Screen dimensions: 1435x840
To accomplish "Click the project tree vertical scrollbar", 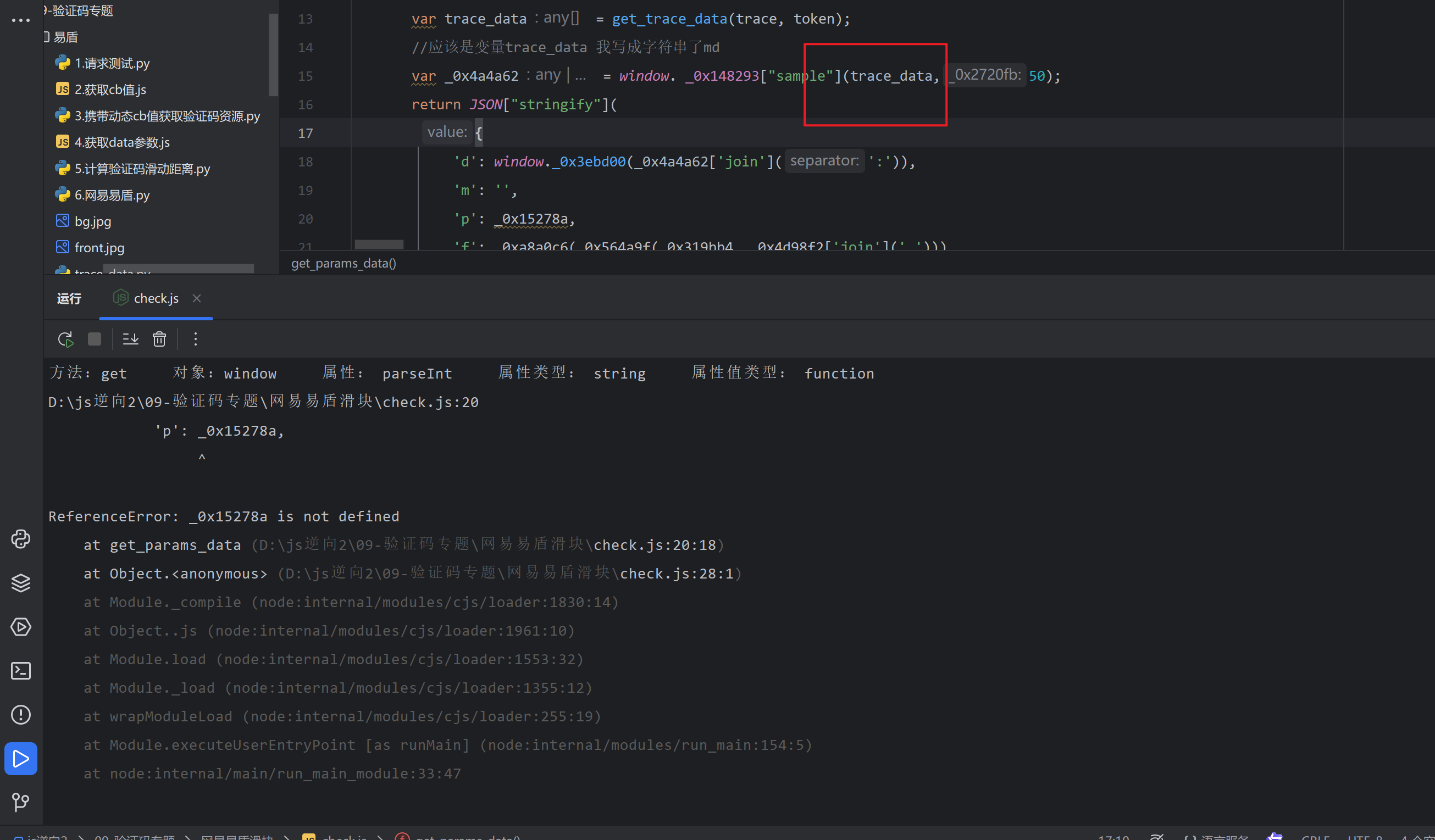I will coord(274,54).
